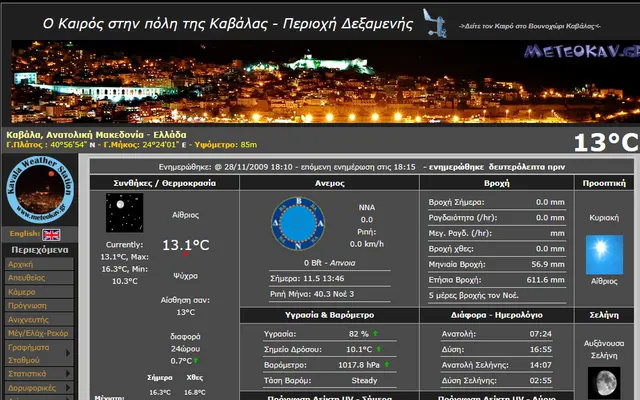640x400 pixels.
Task: Click the Βροχή Σήμερα 0.0 mm value
Action: click(x=550, y=202)
